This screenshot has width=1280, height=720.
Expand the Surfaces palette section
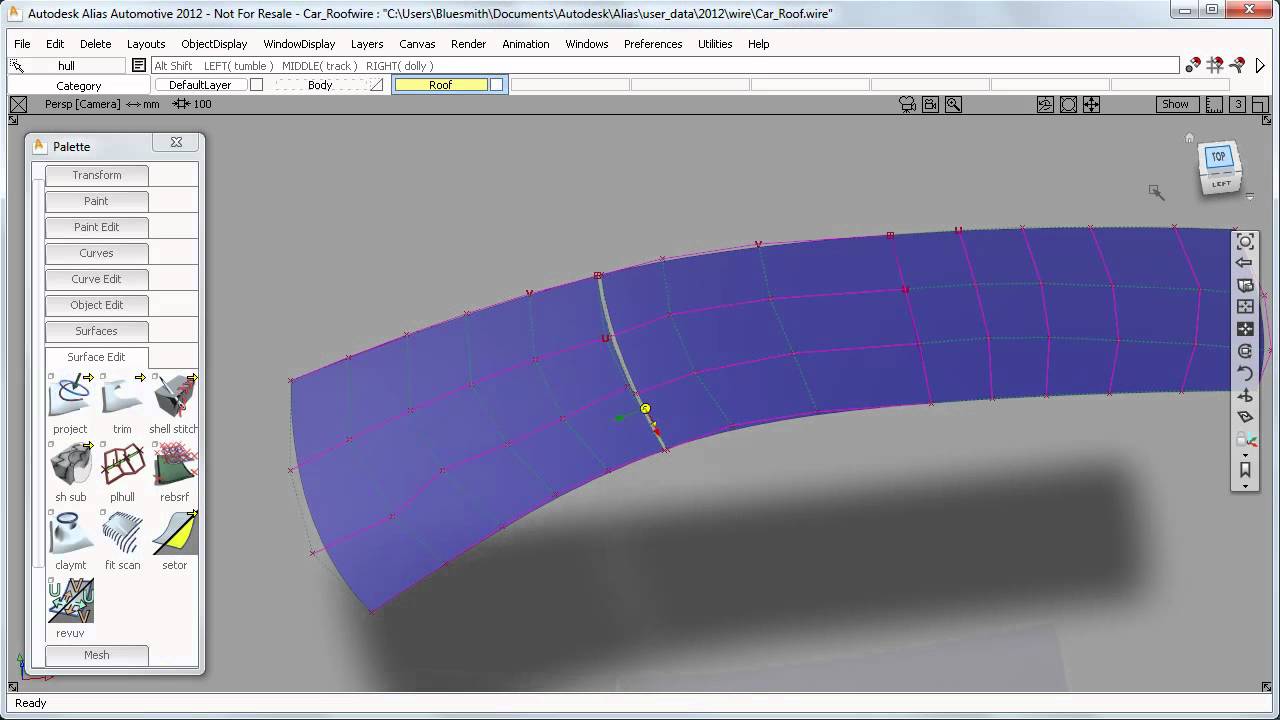click(x=96, y=331)
